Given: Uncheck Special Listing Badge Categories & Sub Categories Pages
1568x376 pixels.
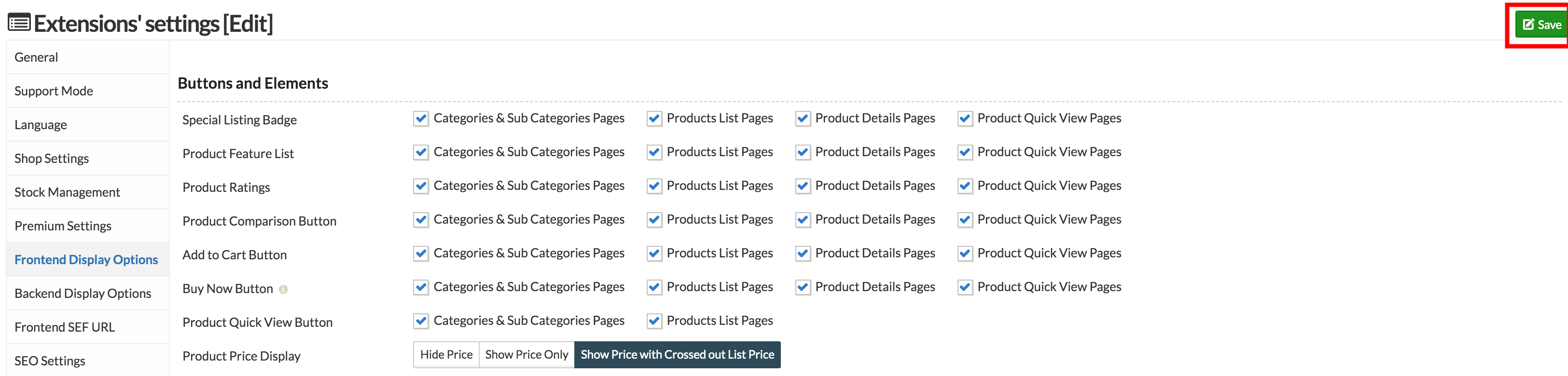Looking at the screenshot, I should [421, 119].
